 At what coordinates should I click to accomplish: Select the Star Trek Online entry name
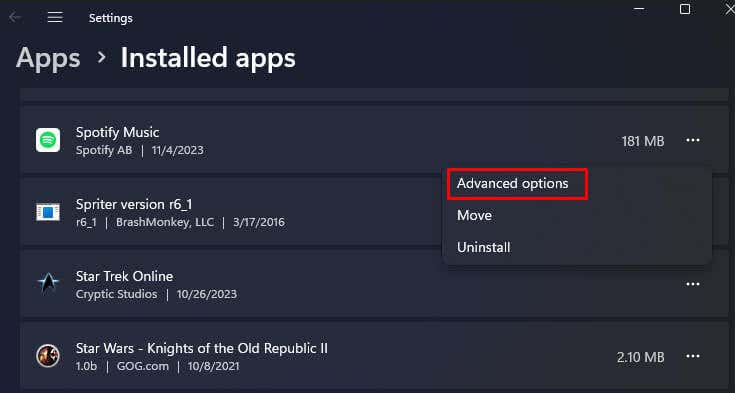tap(124, 276)
